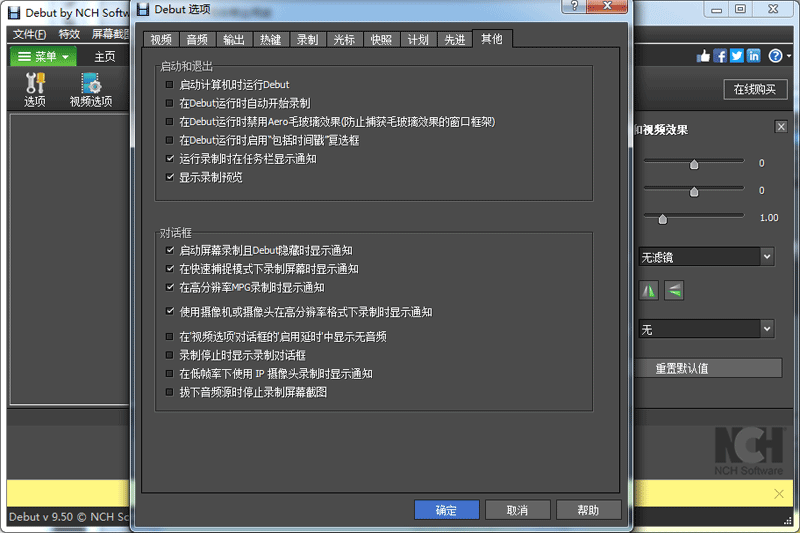Enable 在Debut运行时自动开始录制 checkbox

170,103
